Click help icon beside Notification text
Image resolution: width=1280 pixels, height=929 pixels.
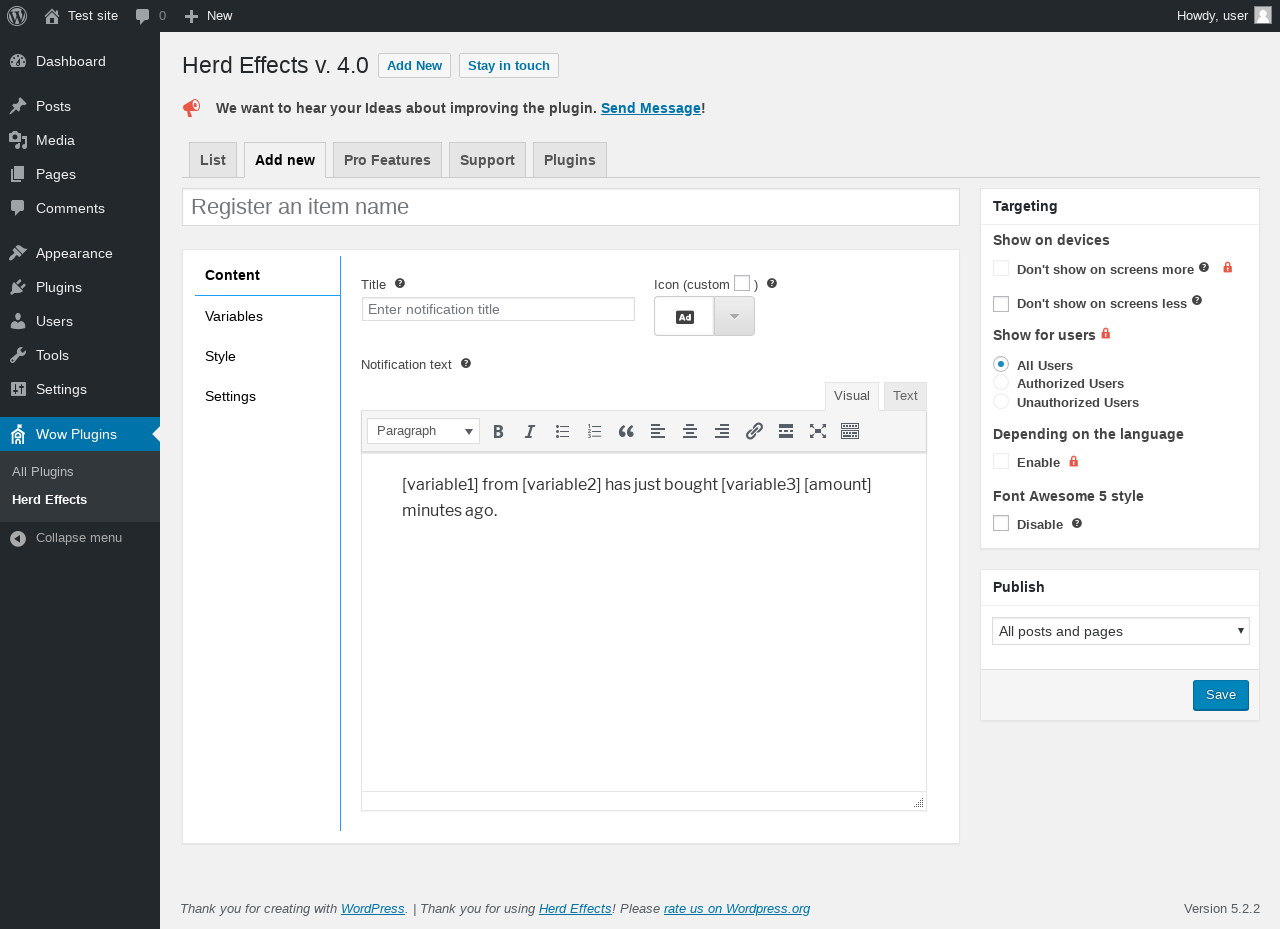(x=466, y=363)
